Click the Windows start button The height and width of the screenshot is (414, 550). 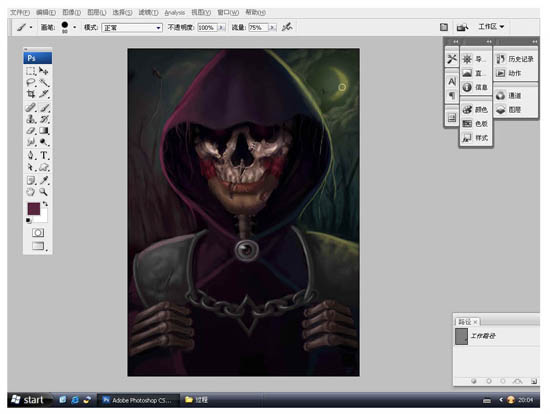click(28, 400)
